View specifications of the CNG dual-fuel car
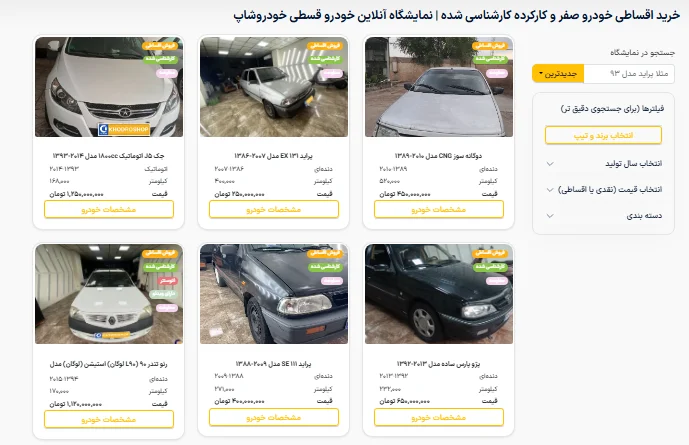 pyautogui.click(x=439, y=210)
